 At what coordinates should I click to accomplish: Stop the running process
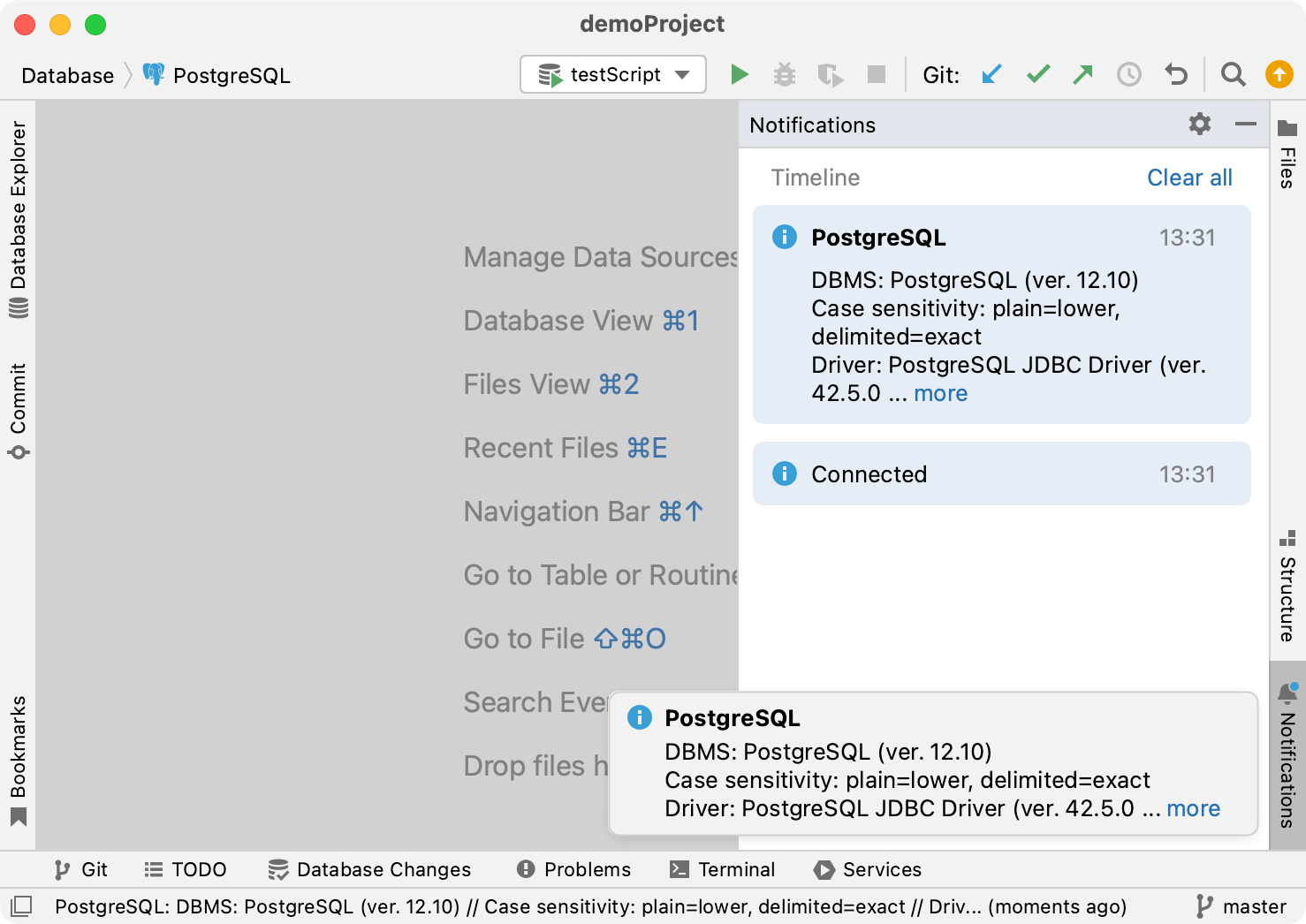(x=876, y=74)
